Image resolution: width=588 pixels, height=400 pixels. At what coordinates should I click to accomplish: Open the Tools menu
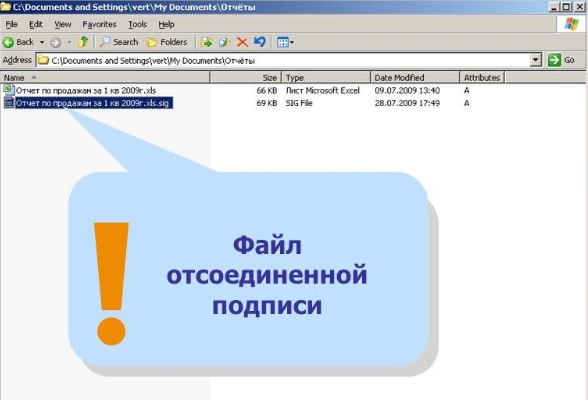click(x=137, y=24)
